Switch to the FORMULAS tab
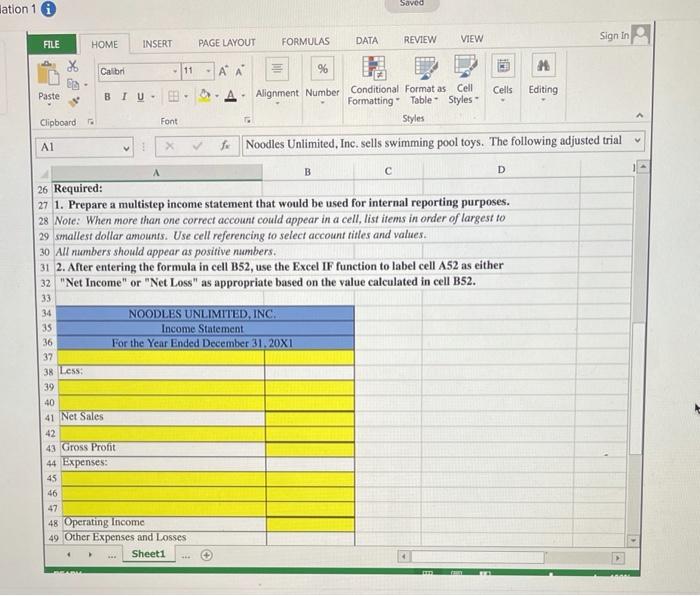700x596 pixels. click(x=305, y=42)
